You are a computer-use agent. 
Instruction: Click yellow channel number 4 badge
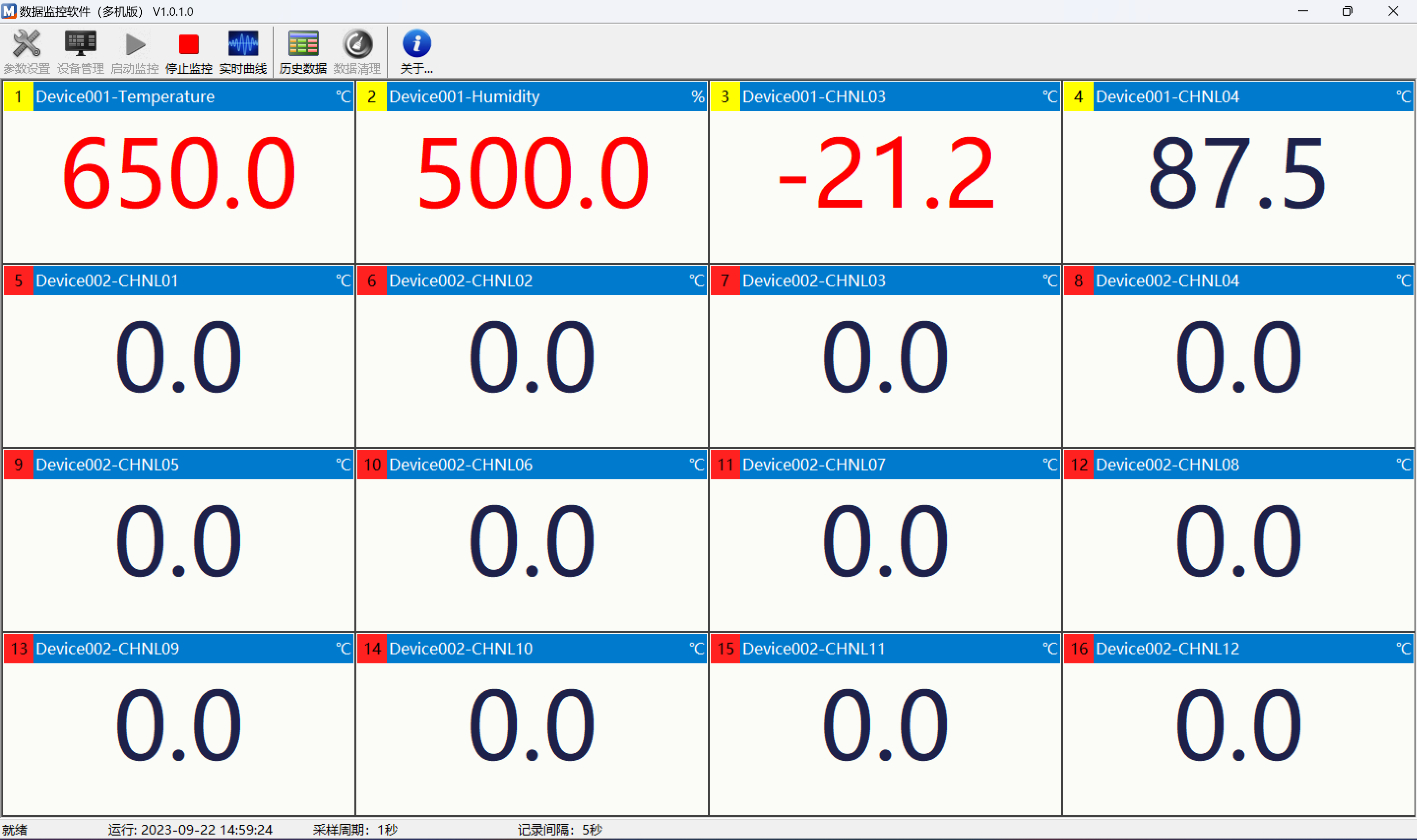[x=1078, y=96]
